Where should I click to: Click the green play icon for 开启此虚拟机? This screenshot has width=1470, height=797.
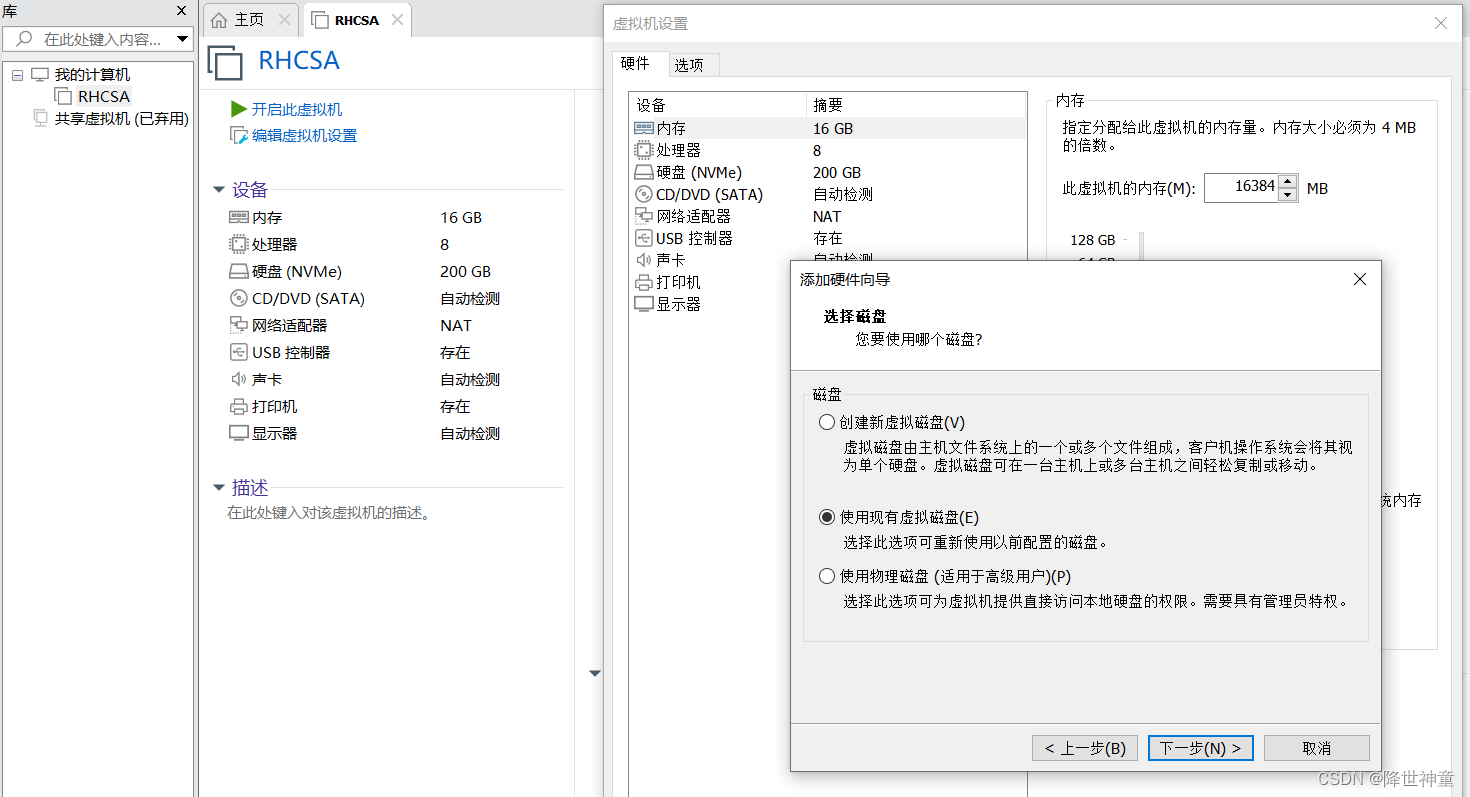[238, 109]
